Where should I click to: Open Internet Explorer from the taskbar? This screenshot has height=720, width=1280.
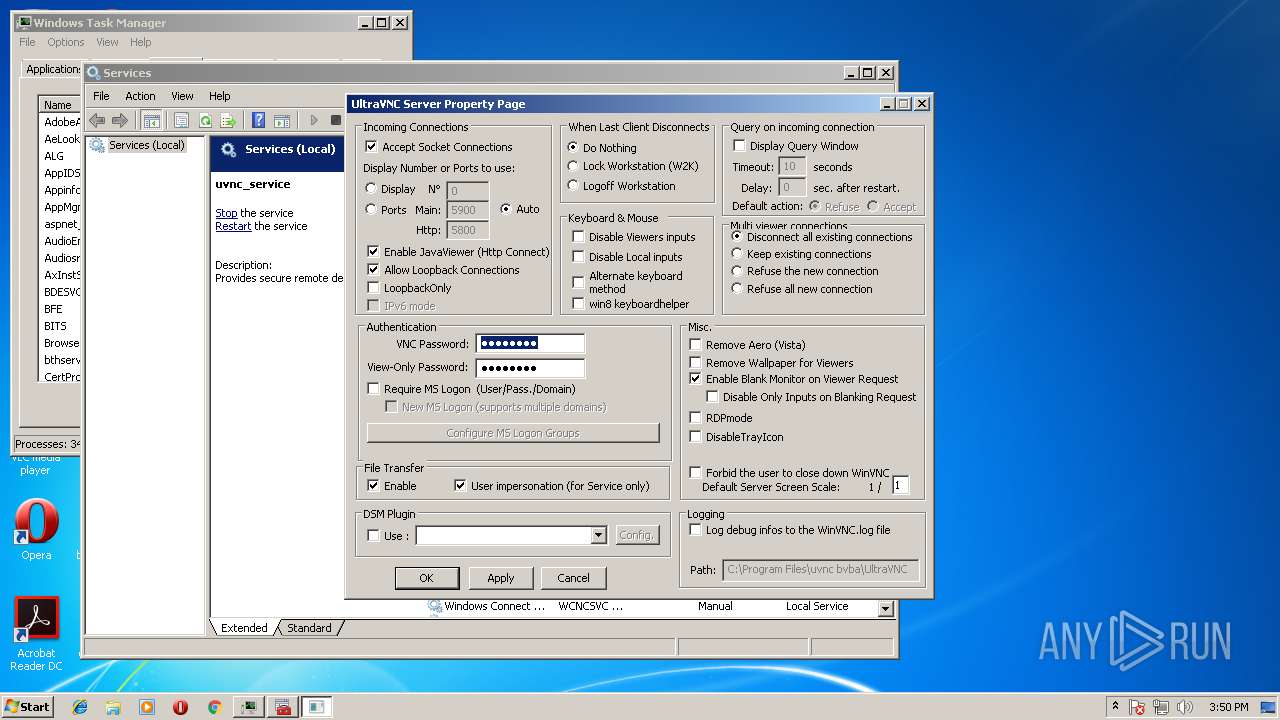pos(81,707)
